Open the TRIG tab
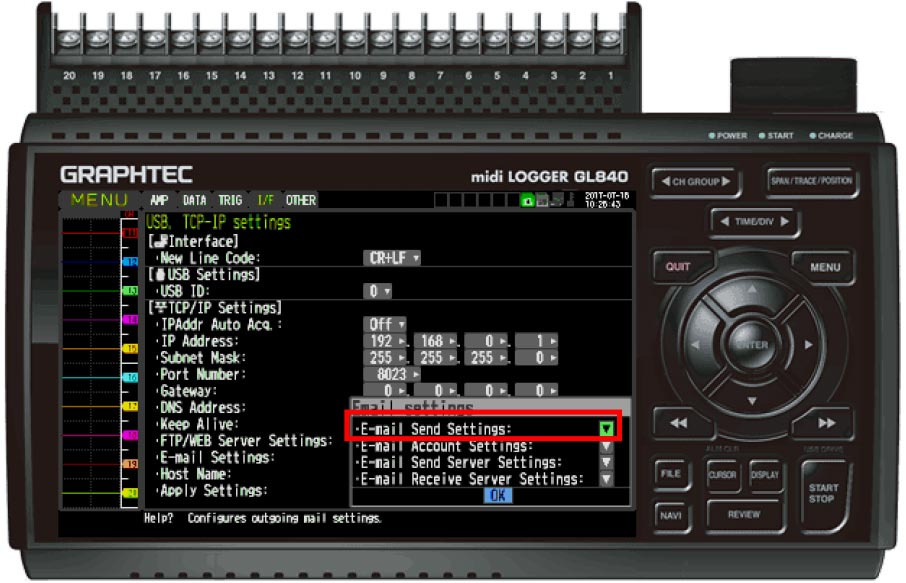Viewport: 906px width, 583px height. point(230,200)
